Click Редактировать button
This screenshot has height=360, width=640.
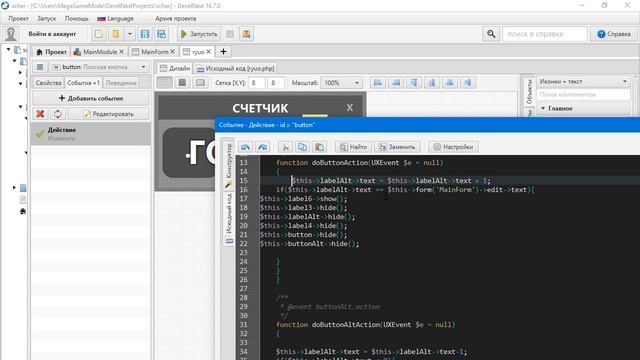(109, 114)
